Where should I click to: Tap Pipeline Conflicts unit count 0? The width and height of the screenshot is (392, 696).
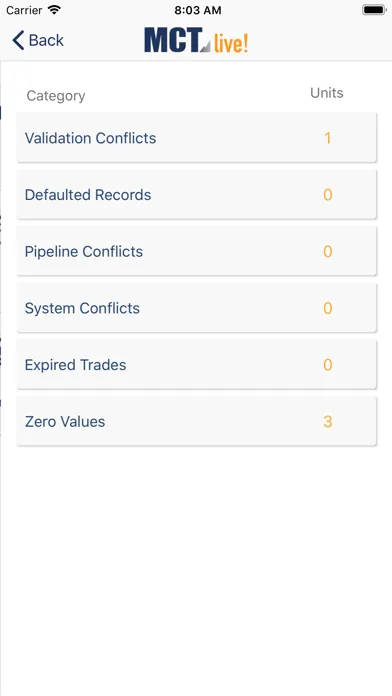tap(328, 252)
